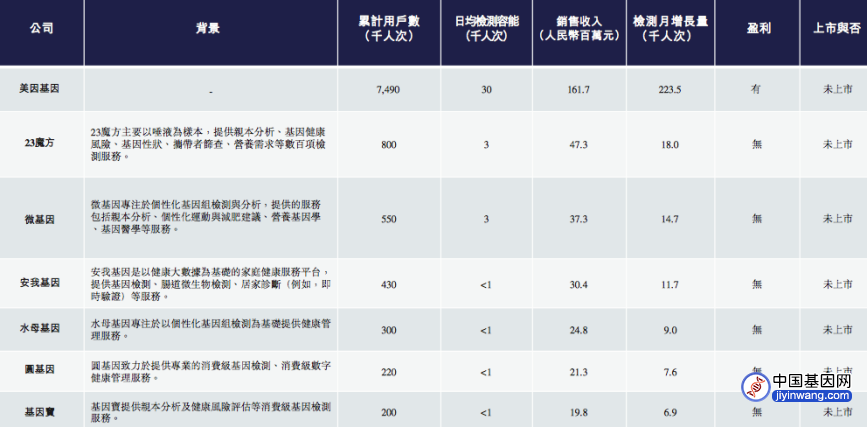Click 安我基因 daily capacity <1

[486, 284]
